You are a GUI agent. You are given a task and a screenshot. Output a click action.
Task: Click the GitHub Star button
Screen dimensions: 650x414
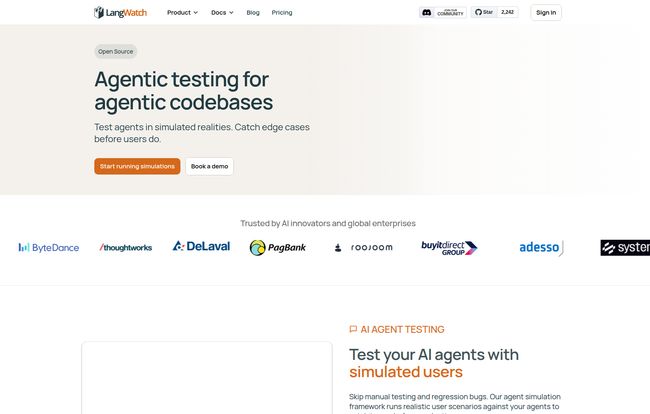pos(483,13)
